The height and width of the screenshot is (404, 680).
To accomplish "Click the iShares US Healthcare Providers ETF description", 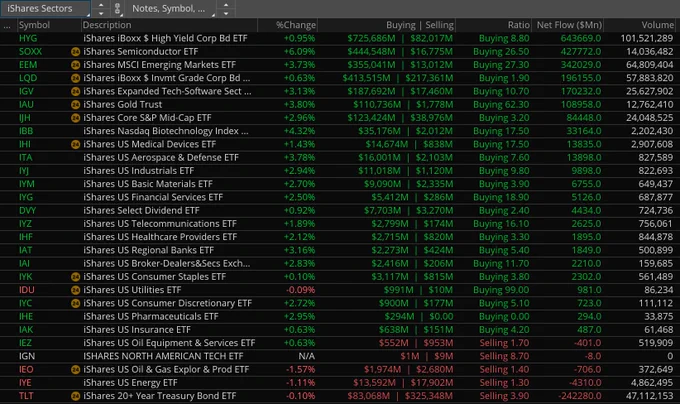I will click(x=160, y=237).
